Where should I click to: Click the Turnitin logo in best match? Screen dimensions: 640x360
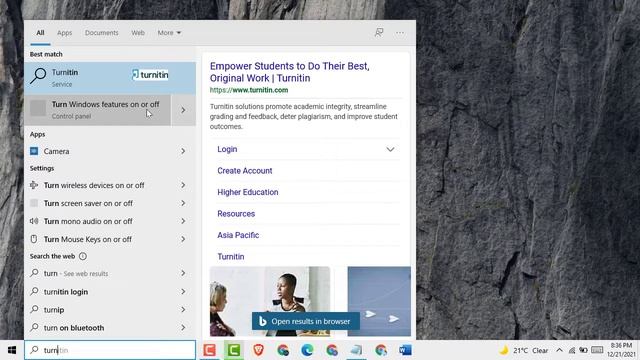[150, 75]
